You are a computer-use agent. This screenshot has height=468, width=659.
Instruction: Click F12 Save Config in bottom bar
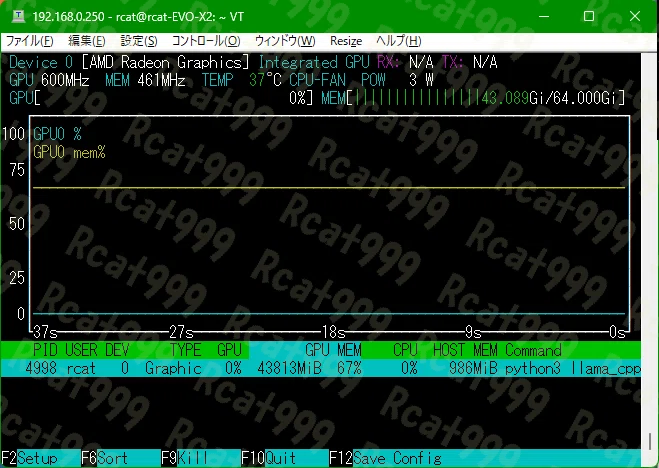pos(385,458)
